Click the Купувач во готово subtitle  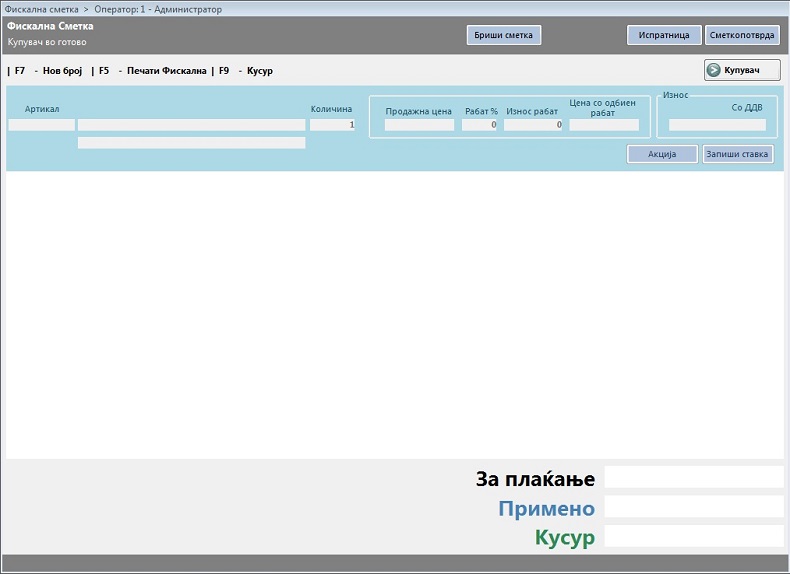click(x=47, y=42)
